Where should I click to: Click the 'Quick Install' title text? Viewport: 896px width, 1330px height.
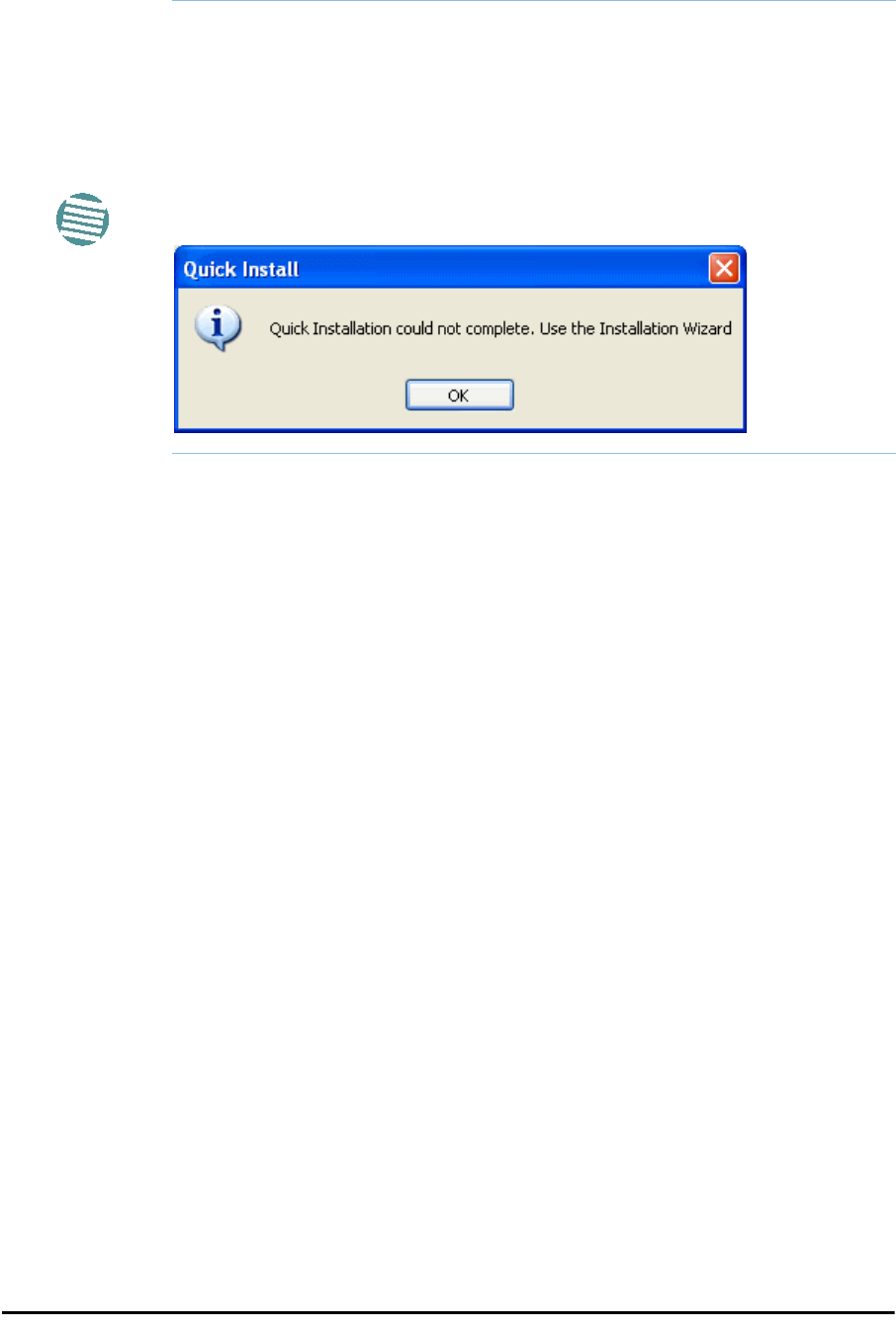pyautogui.click(x=241, y=269)
